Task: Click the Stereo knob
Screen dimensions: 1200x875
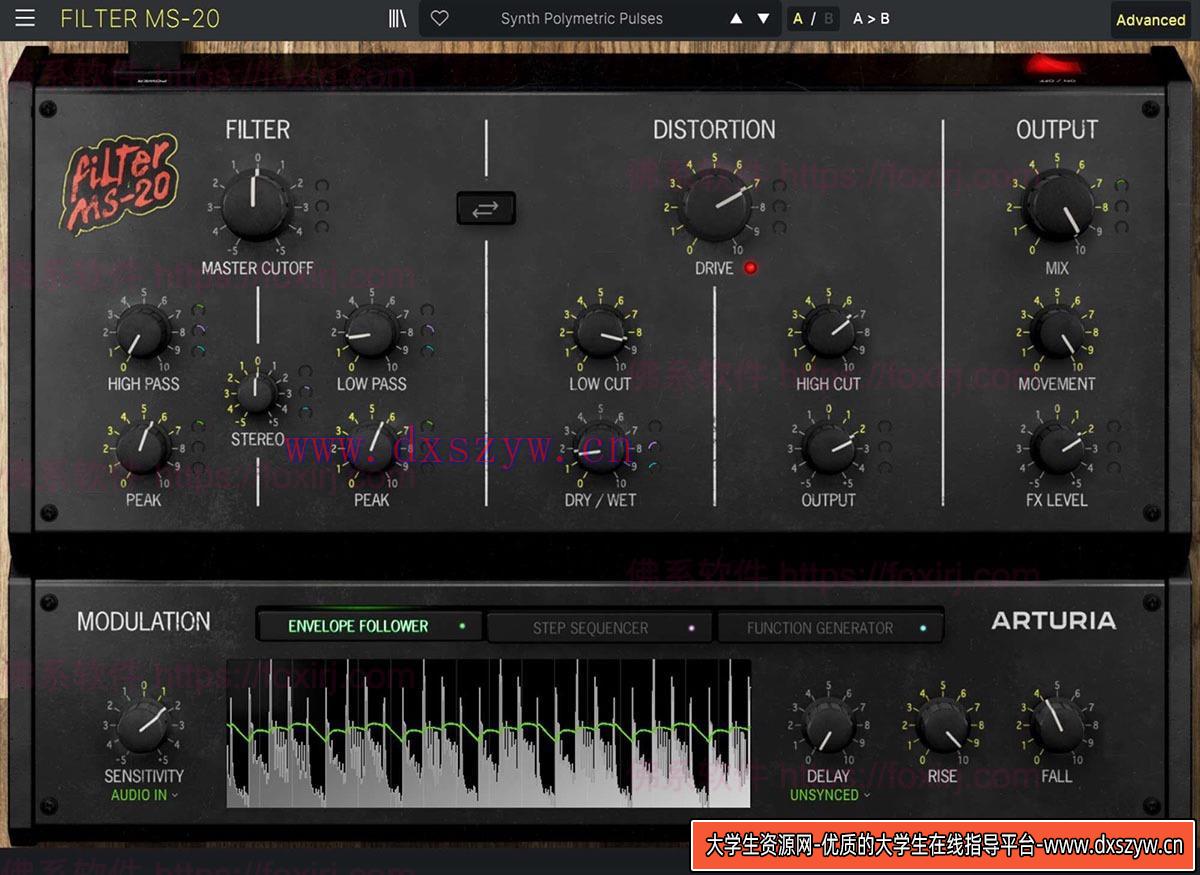Action: pos(257,392)
